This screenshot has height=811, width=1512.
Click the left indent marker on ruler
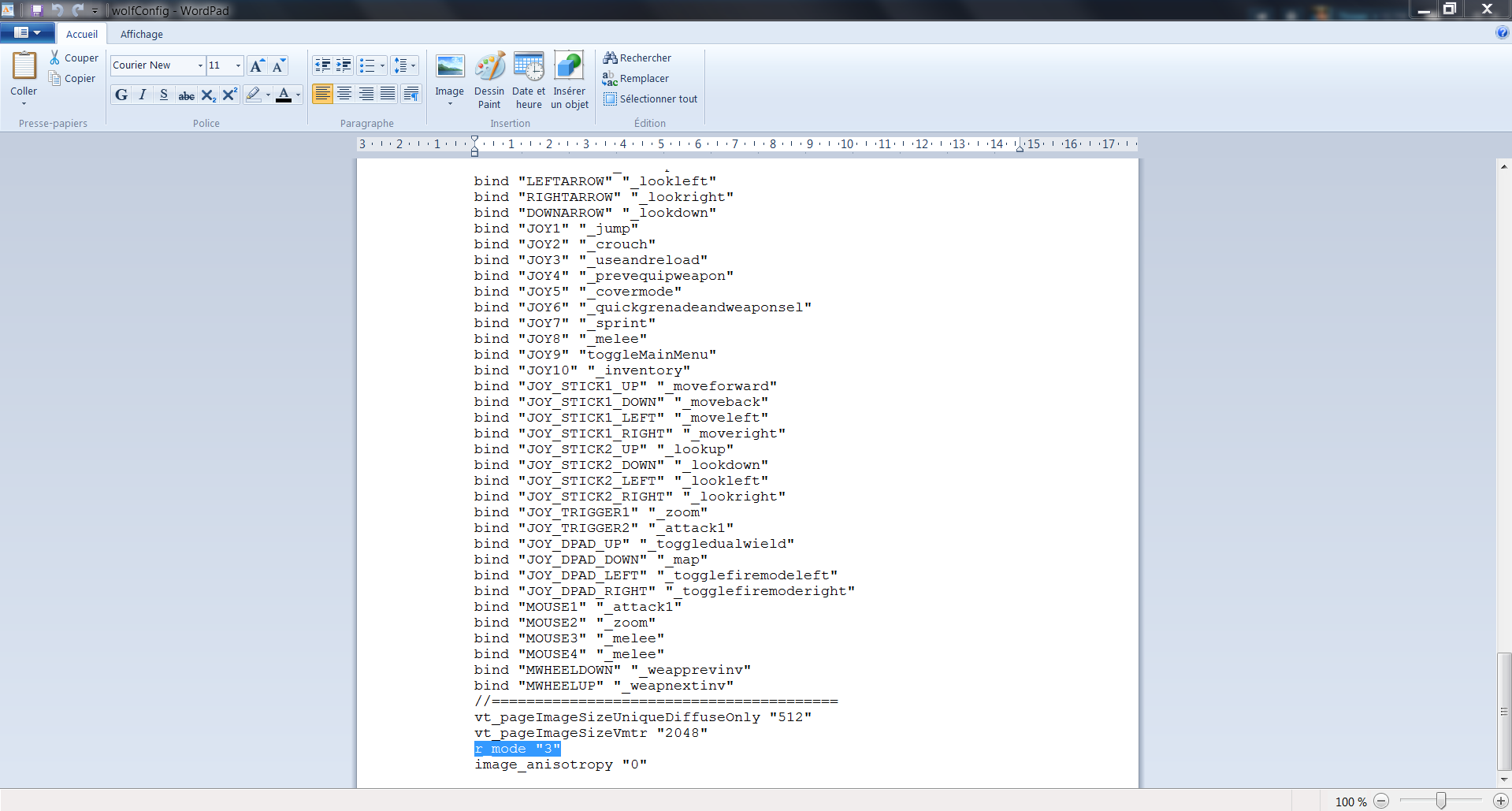point(474,145)
